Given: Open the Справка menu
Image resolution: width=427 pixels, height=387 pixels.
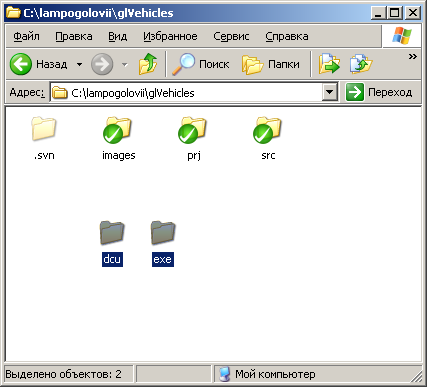Looking at the screenshot, I should point(287,36).
